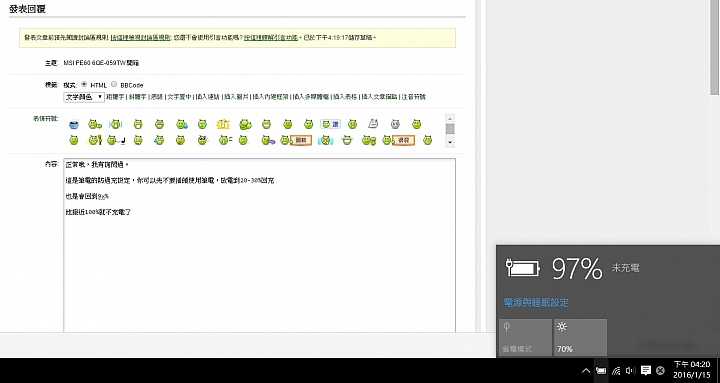Apply 底線 underline formatting
This screenshot has width=720, height=383.
(x=157, y=97)
